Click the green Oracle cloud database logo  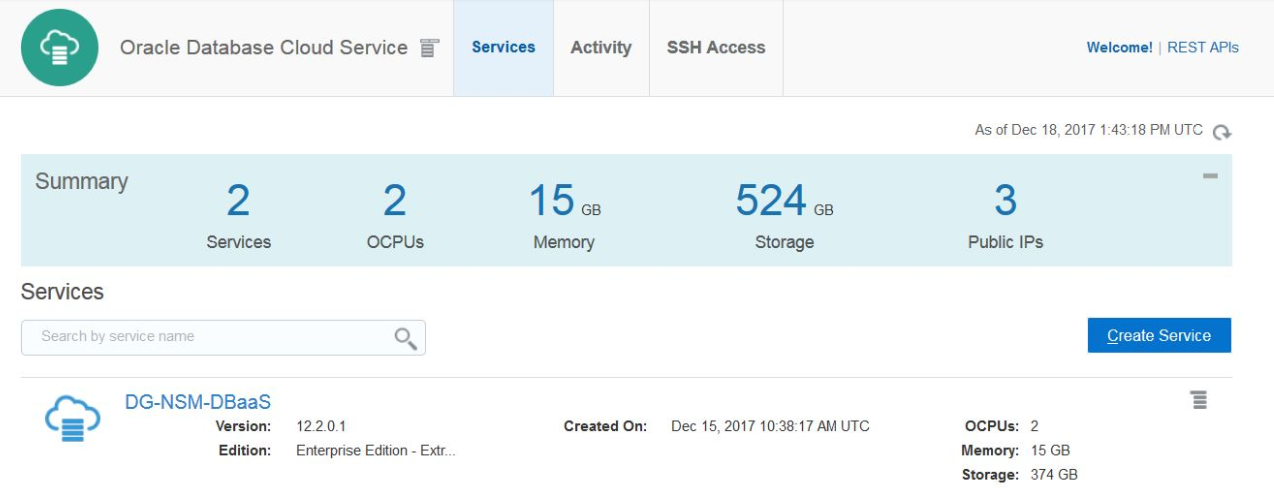click(x=59, y=48)
